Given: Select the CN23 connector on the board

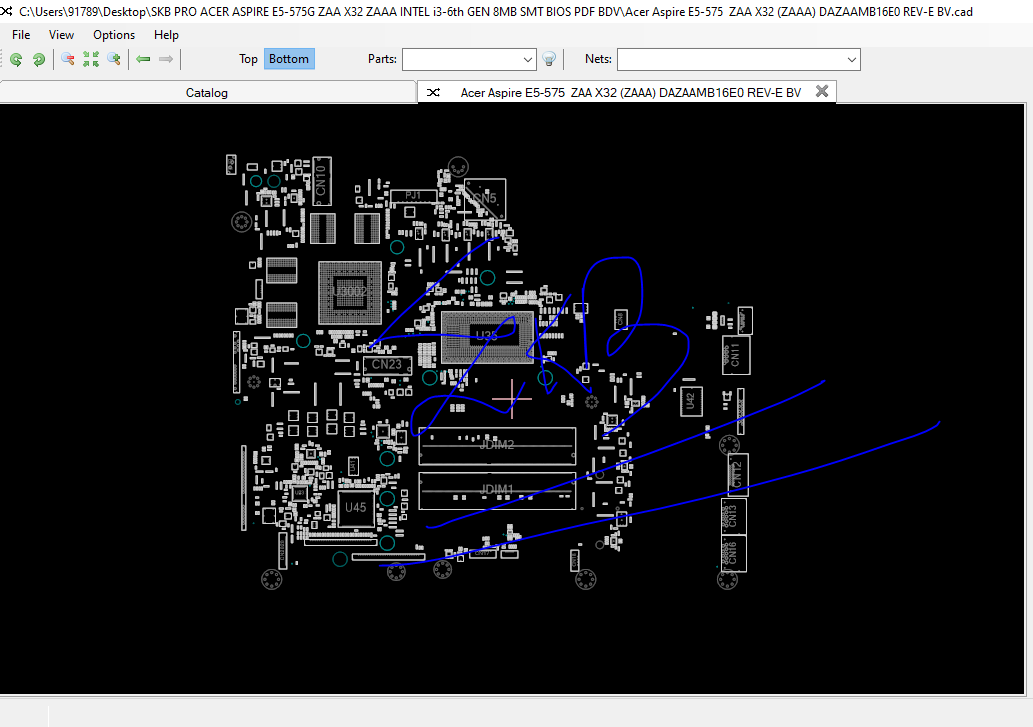Looking at the screenshot, I should pos(387,365).
